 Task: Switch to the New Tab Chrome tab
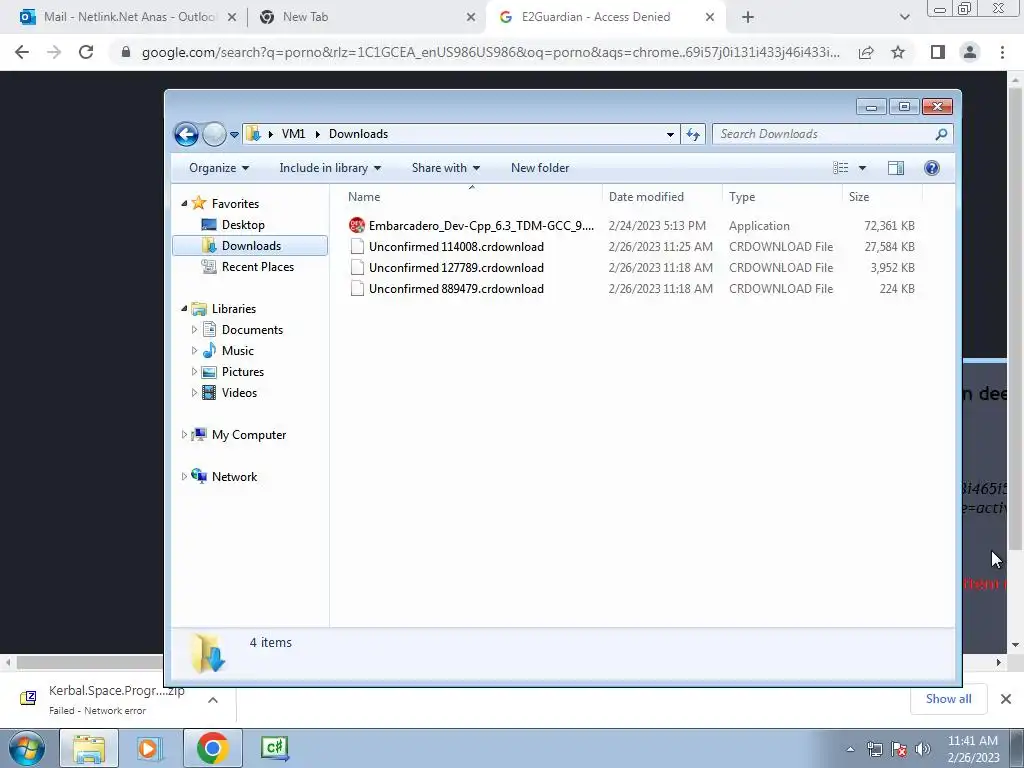tap(366, 17)
